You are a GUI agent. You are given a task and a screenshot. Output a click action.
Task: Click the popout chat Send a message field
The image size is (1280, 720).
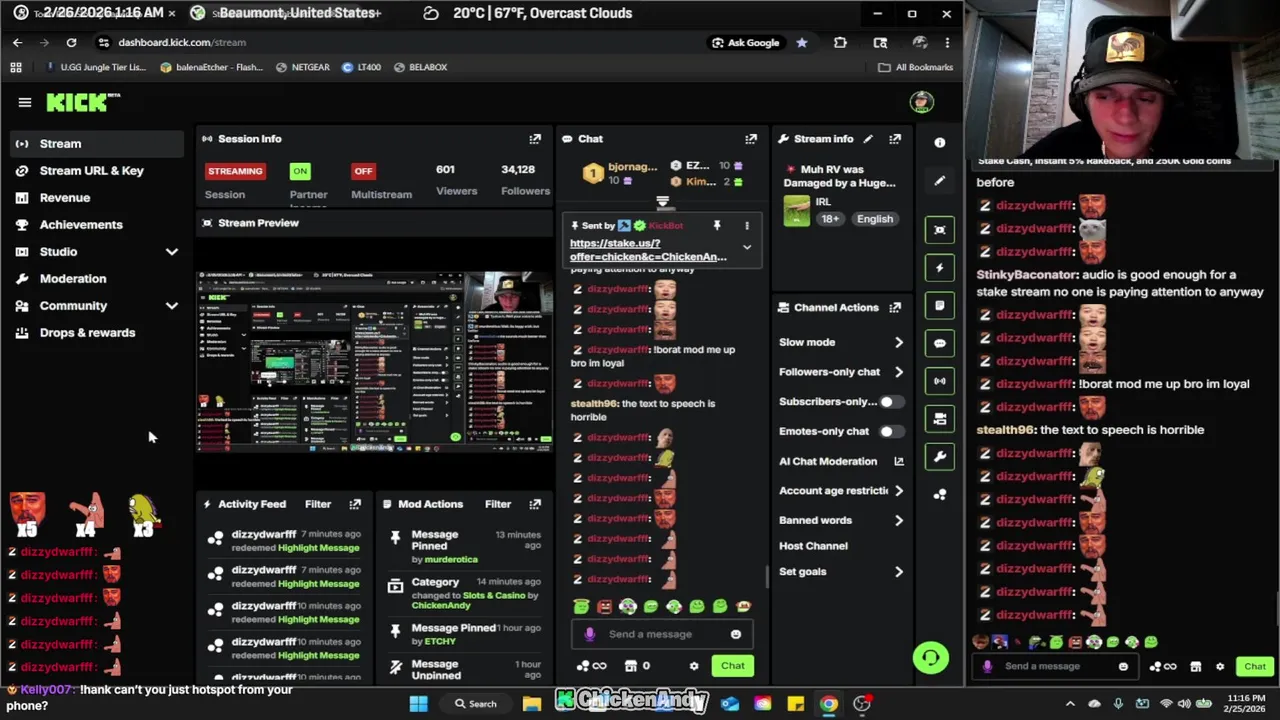pyautogui.click(x=1055, y=666)
